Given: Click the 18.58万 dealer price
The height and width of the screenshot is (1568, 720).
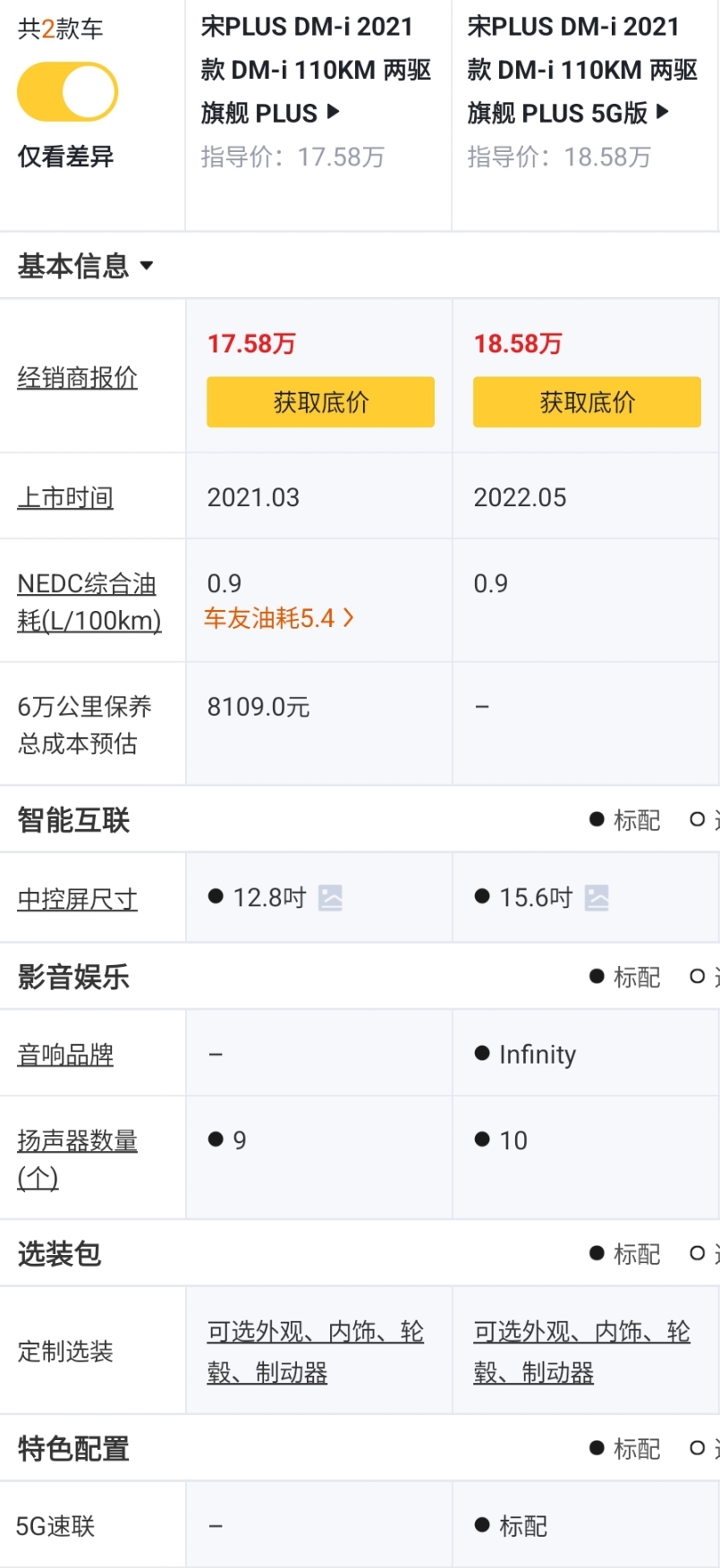Looking at the screenshot, I should (518, 343).
